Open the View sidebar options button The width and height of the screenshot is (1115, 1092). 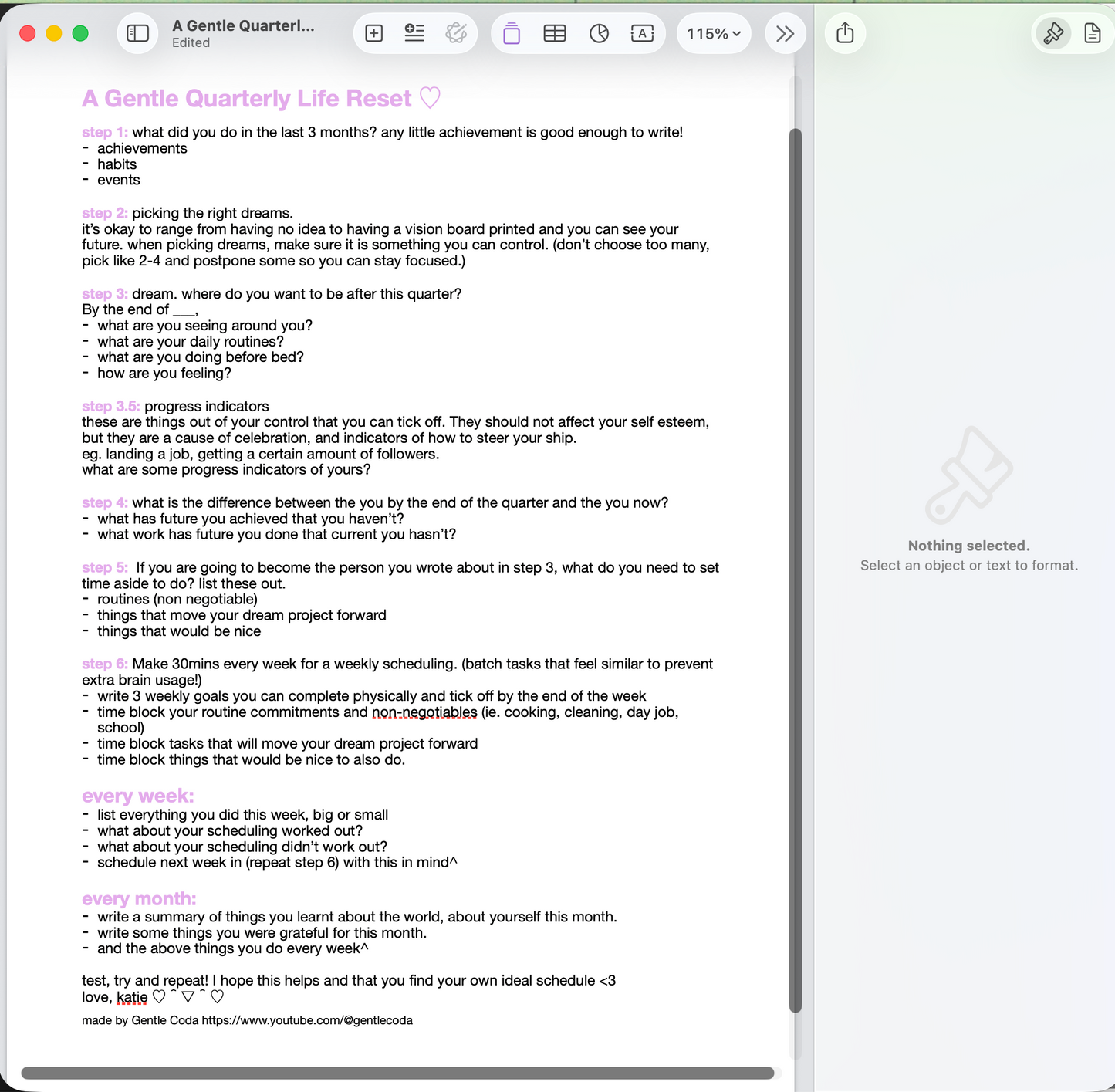[137, 33]
